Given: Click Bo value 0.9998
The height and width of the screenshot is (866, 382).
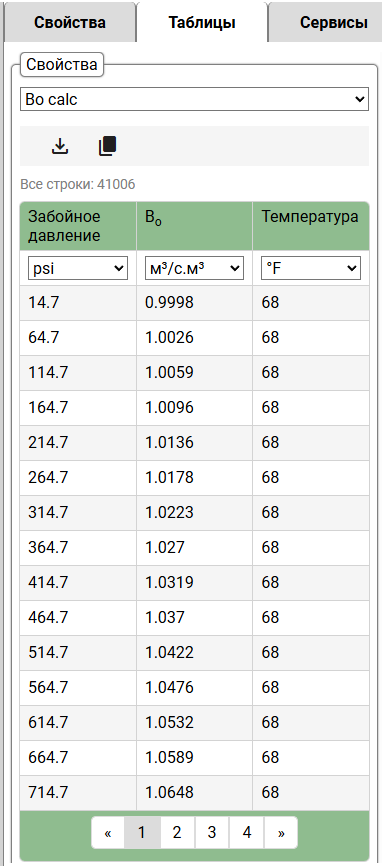Looking at the screenshot, I should [x=194, y=303].
